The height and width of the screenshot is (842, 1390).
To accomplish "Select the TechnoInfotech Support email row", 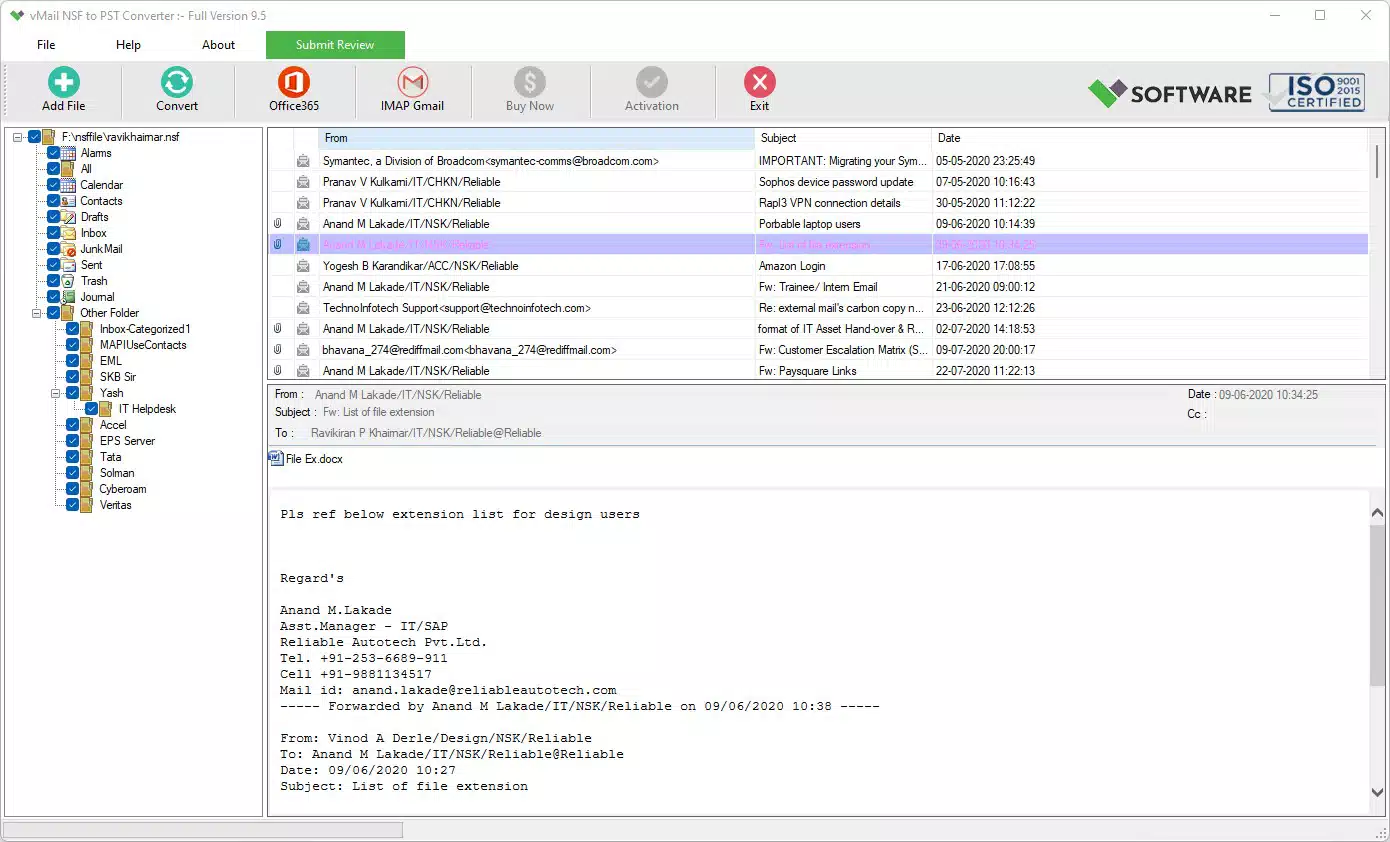I will [x=818, y=308].
